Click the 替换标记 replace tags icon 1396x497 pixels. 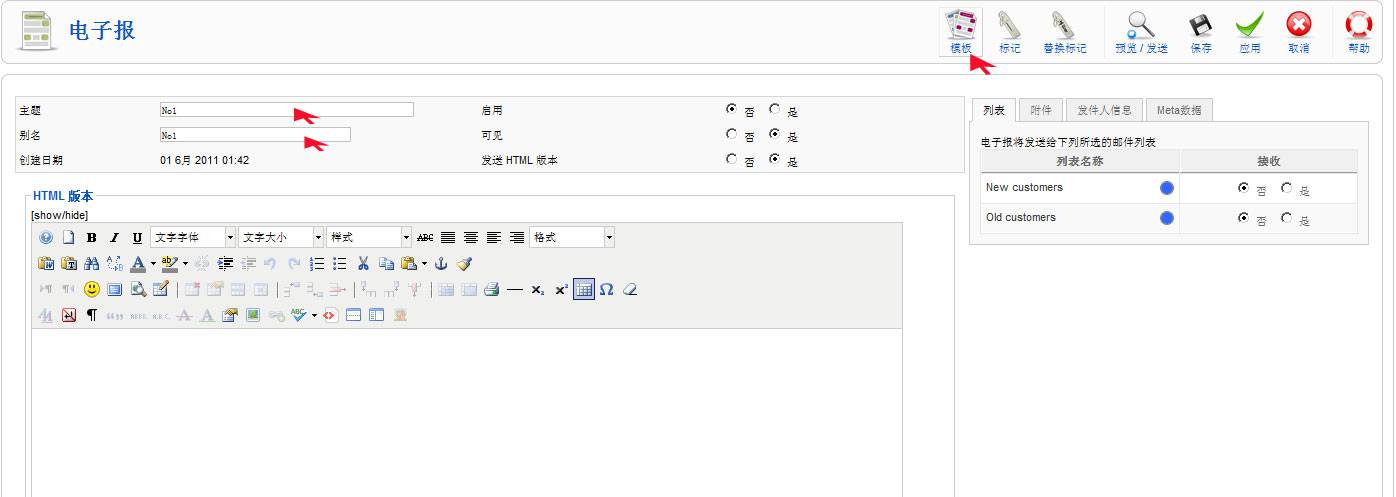[1064, 32]
